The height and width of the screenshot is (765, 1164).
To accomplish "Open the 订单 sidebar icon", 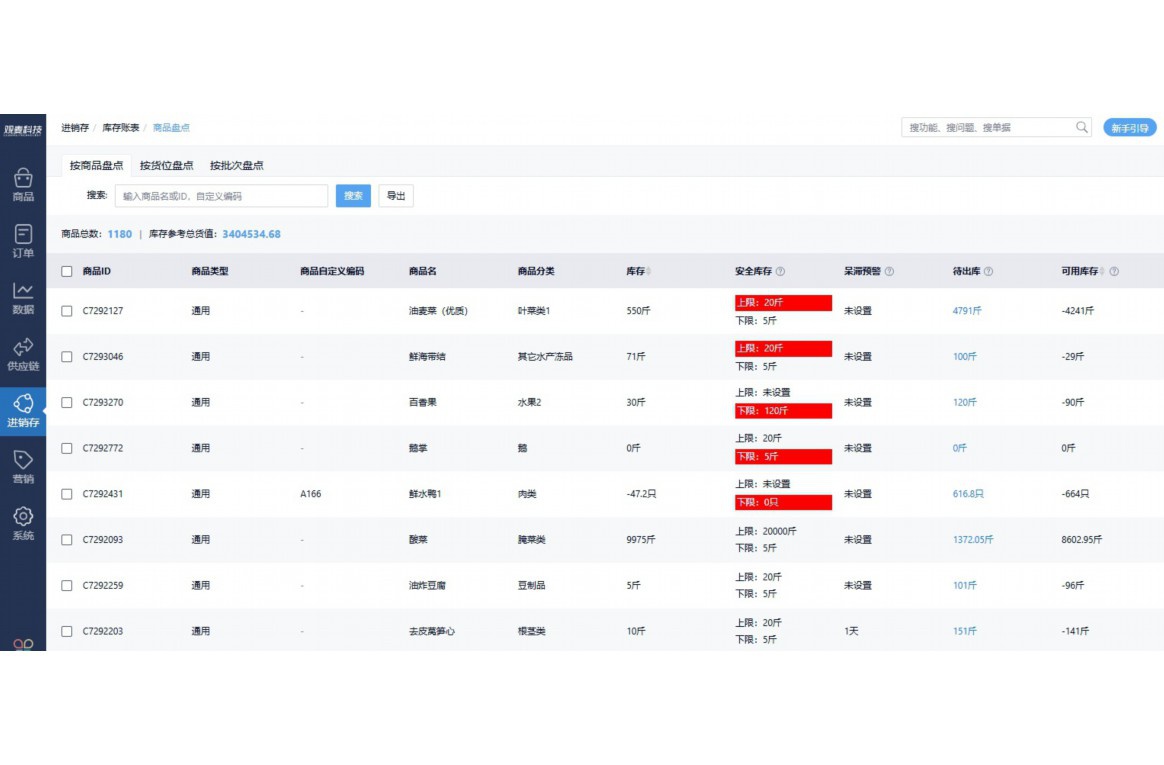I will click(23, 236).
